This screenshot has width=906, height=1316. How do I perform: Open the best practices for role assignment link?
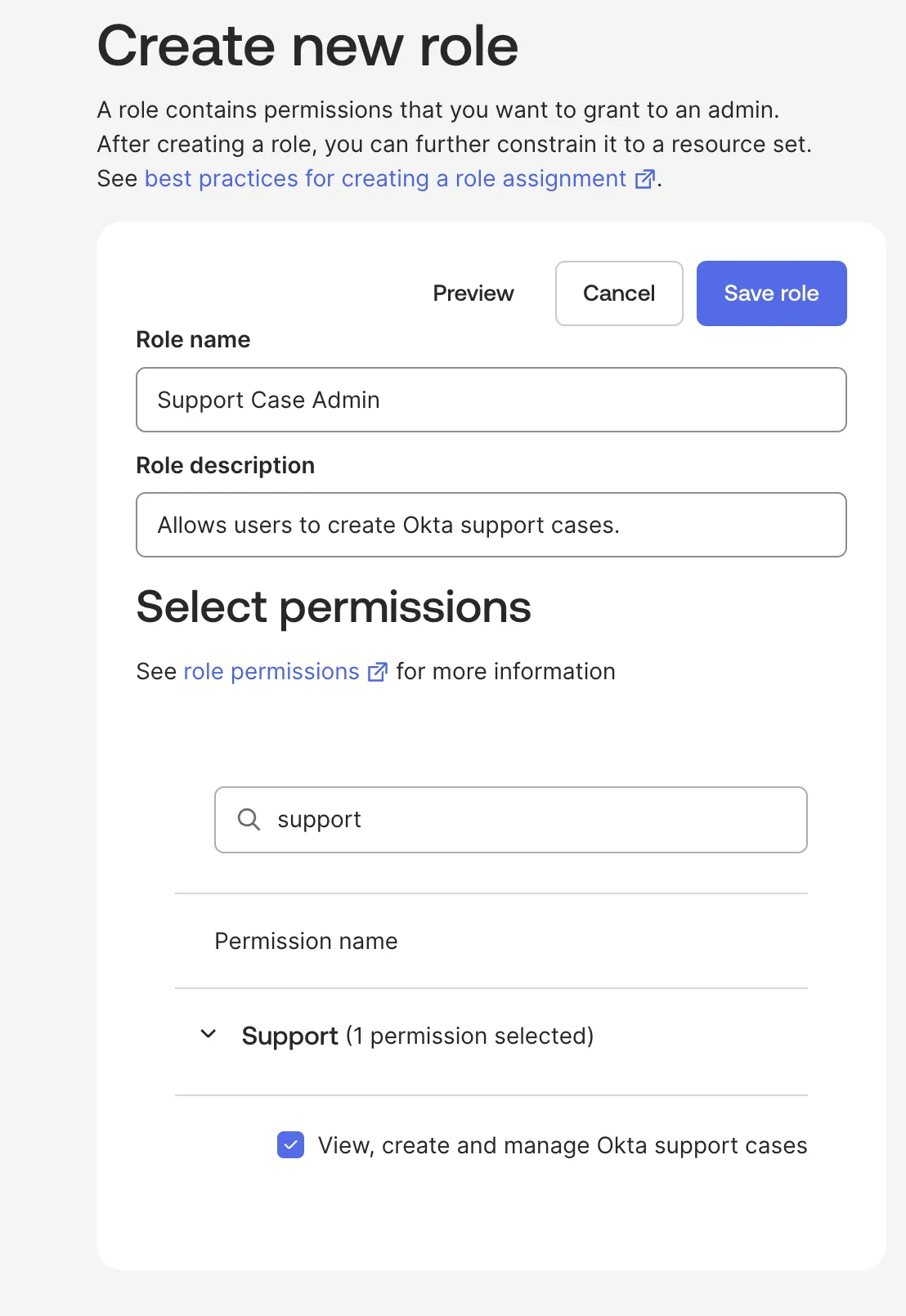[x=385, y=179]
